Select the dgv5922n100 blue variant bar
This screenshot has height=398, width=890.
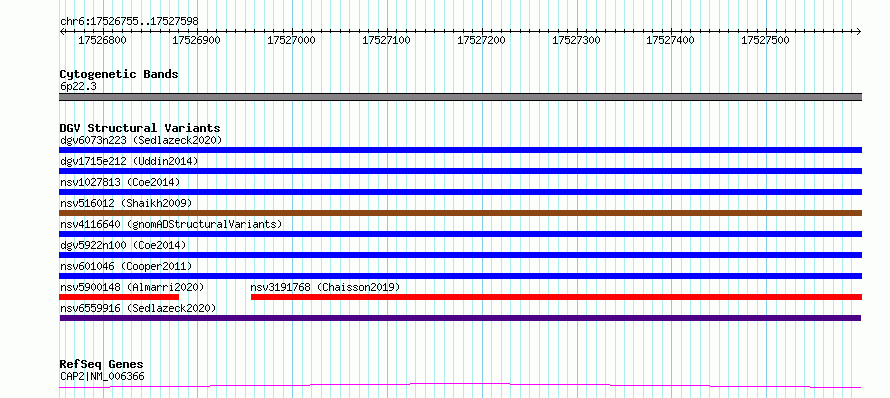click(x=460, y=255)
